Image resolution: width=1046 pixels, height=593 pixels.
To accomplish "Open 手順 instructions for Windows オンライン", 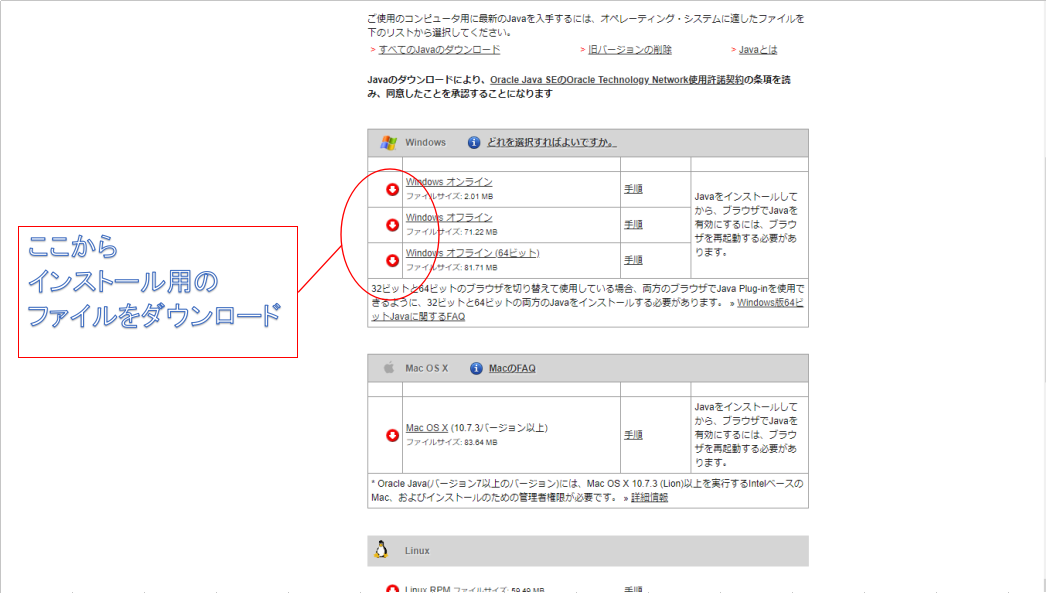I will 633,189.
